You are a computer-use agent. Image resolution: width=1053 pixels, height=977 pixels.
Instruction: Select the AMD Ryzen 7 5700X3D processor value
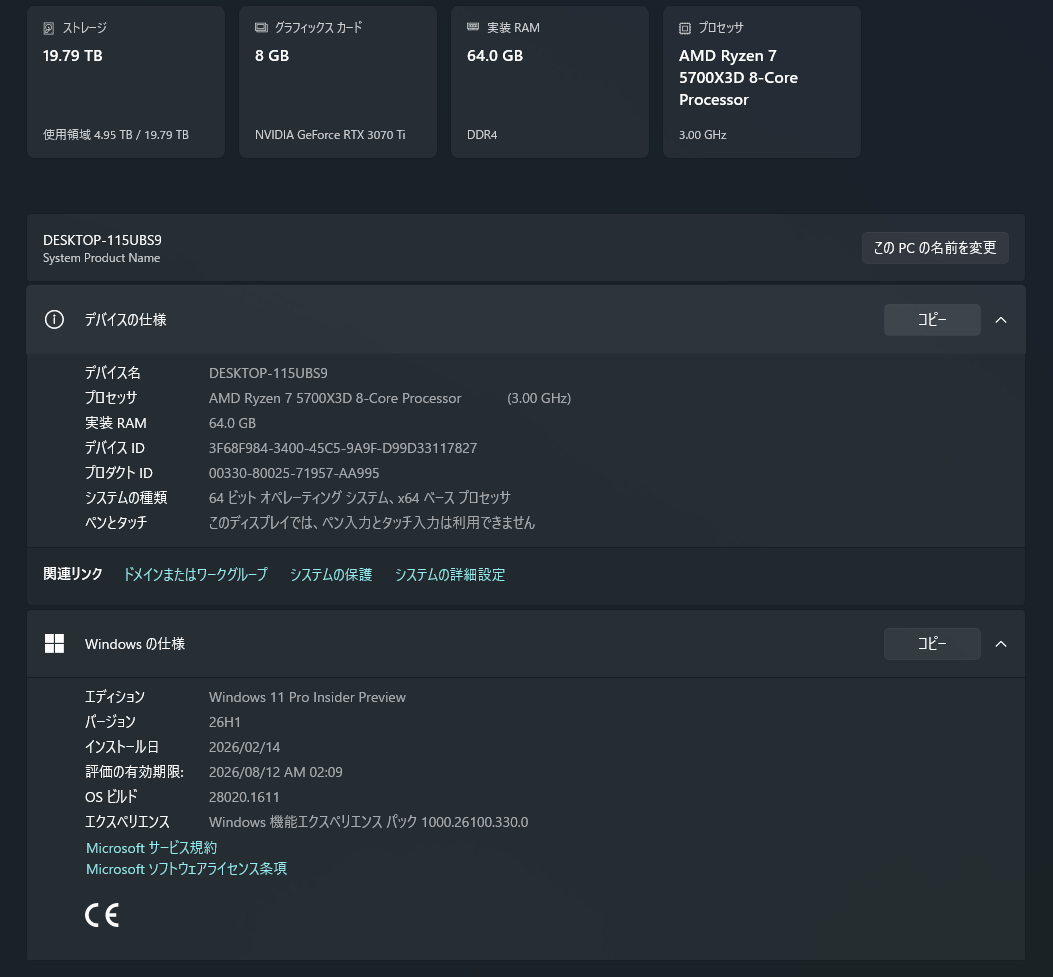(335, 398)
